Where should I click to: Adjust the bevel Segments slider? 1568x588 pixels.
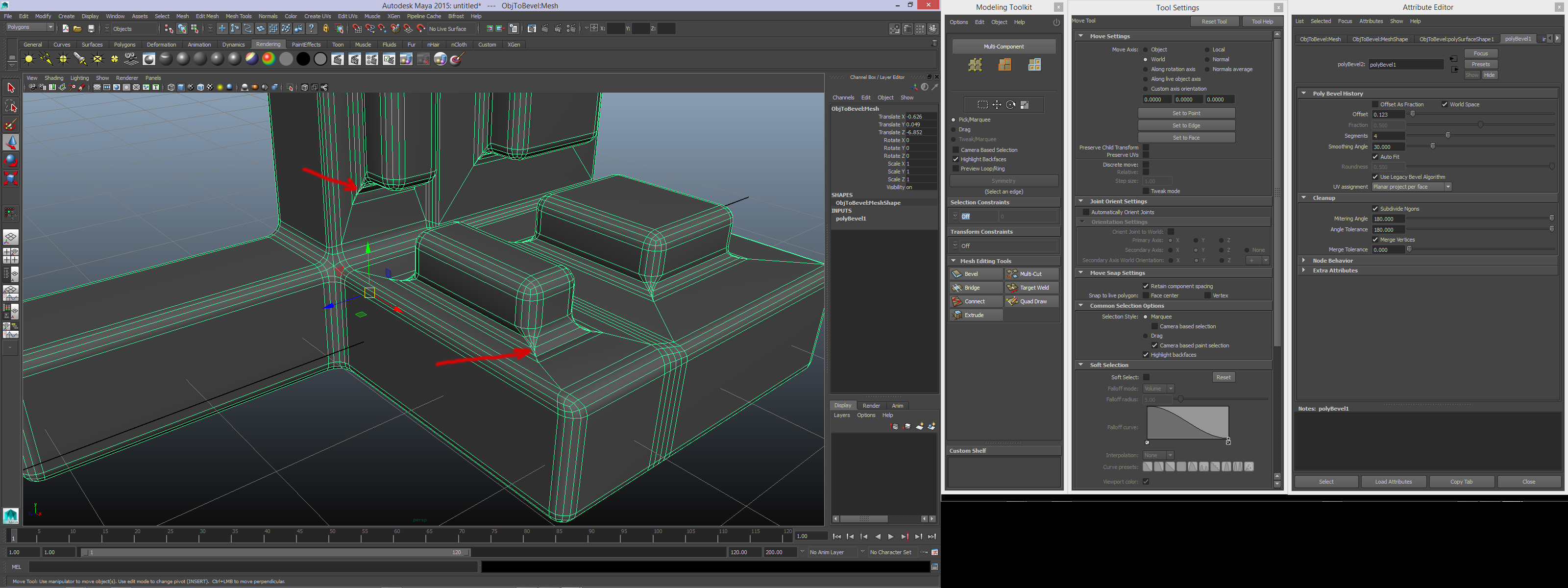pyautogui.click(x=1447, y=135)
